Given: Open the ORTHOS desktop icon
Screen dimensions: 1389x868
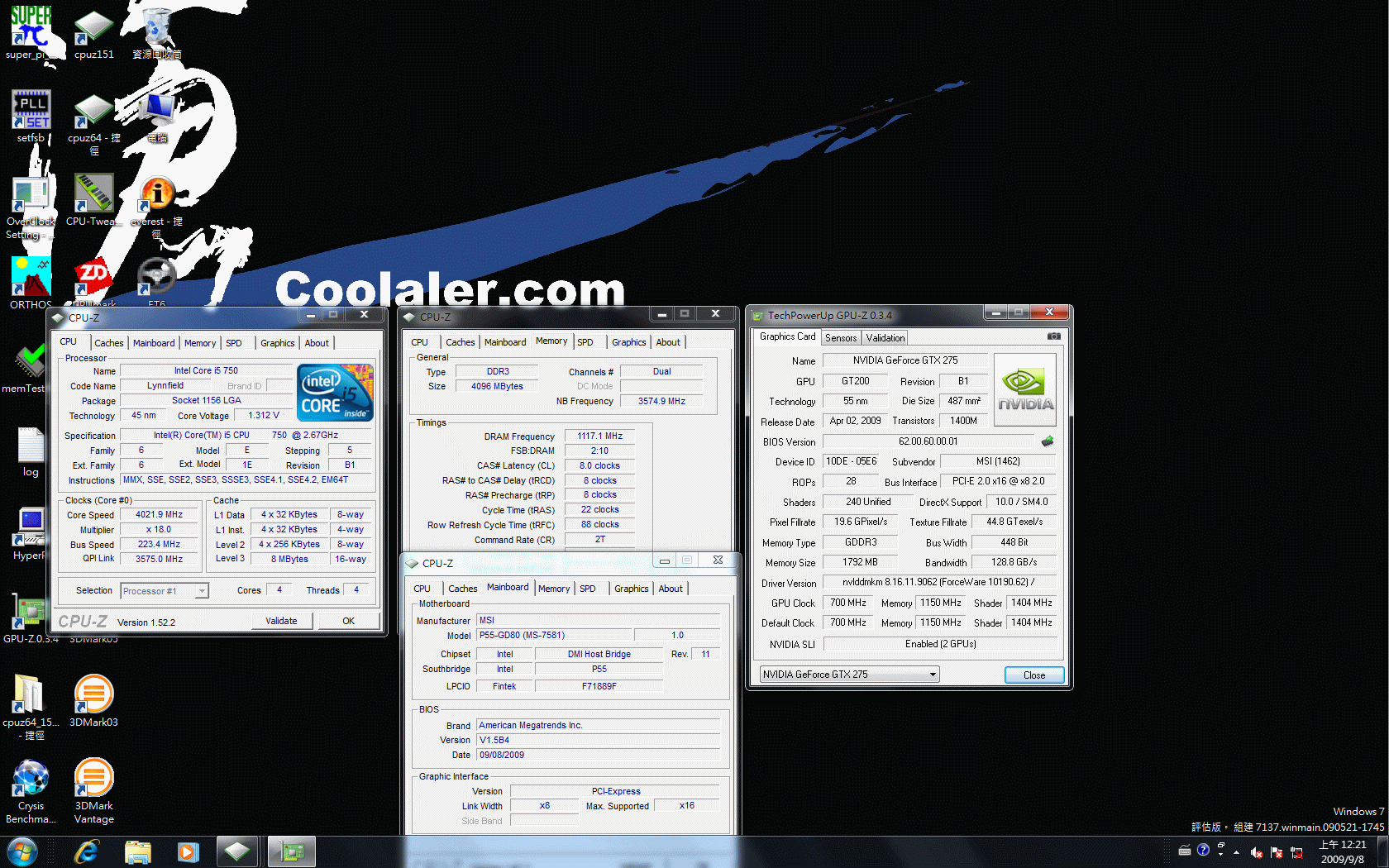Looking at the screenshot, I should pyautogui.click(x=31, y=283).
